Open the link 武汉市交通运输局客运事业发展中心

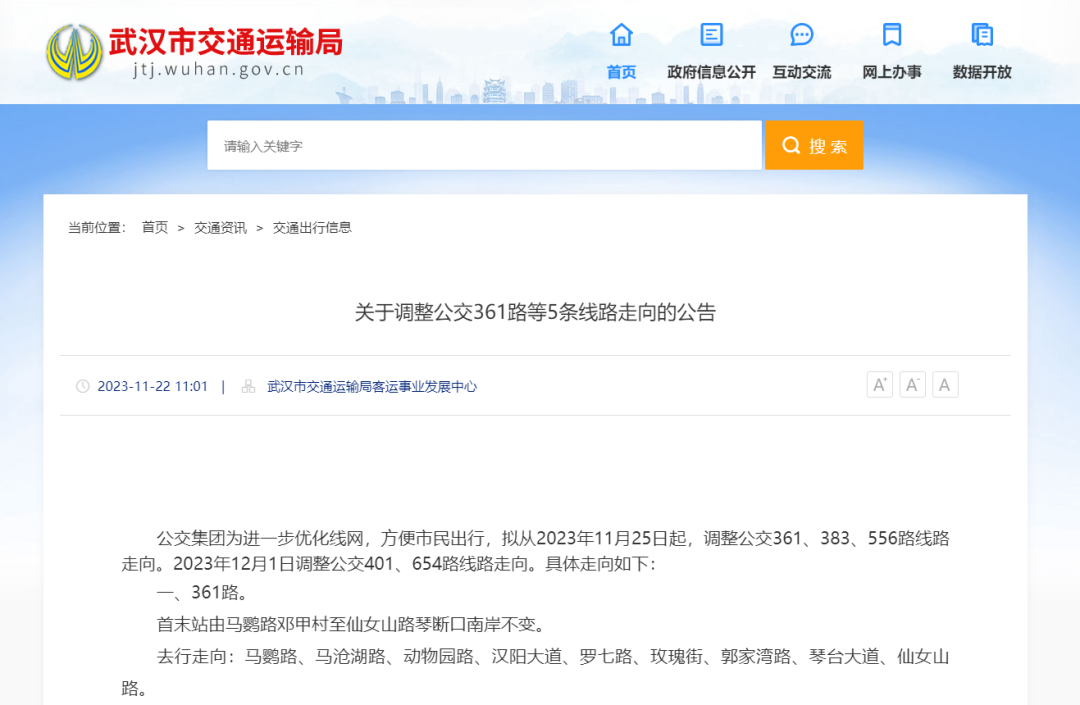371,386
